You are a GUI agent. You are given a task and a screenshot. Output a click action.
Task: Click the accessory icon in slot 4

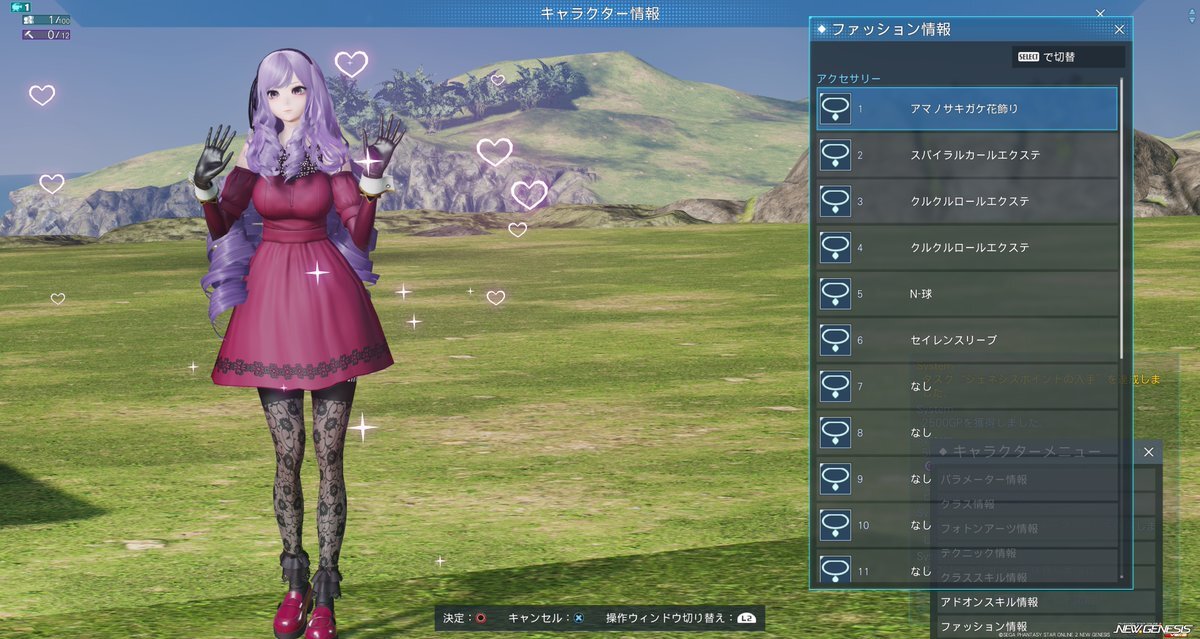[835, 247]
